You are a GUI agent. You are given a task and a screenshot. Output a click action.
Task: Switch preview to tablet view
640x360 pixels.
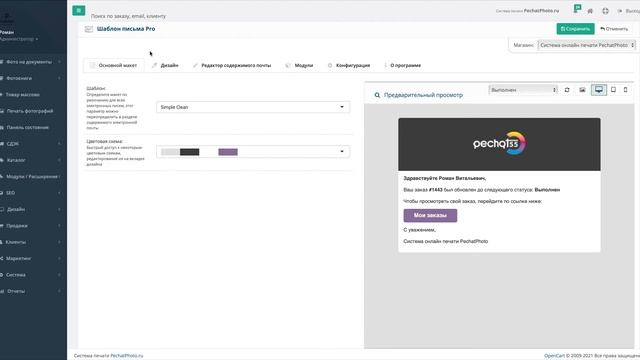point(613,90)
